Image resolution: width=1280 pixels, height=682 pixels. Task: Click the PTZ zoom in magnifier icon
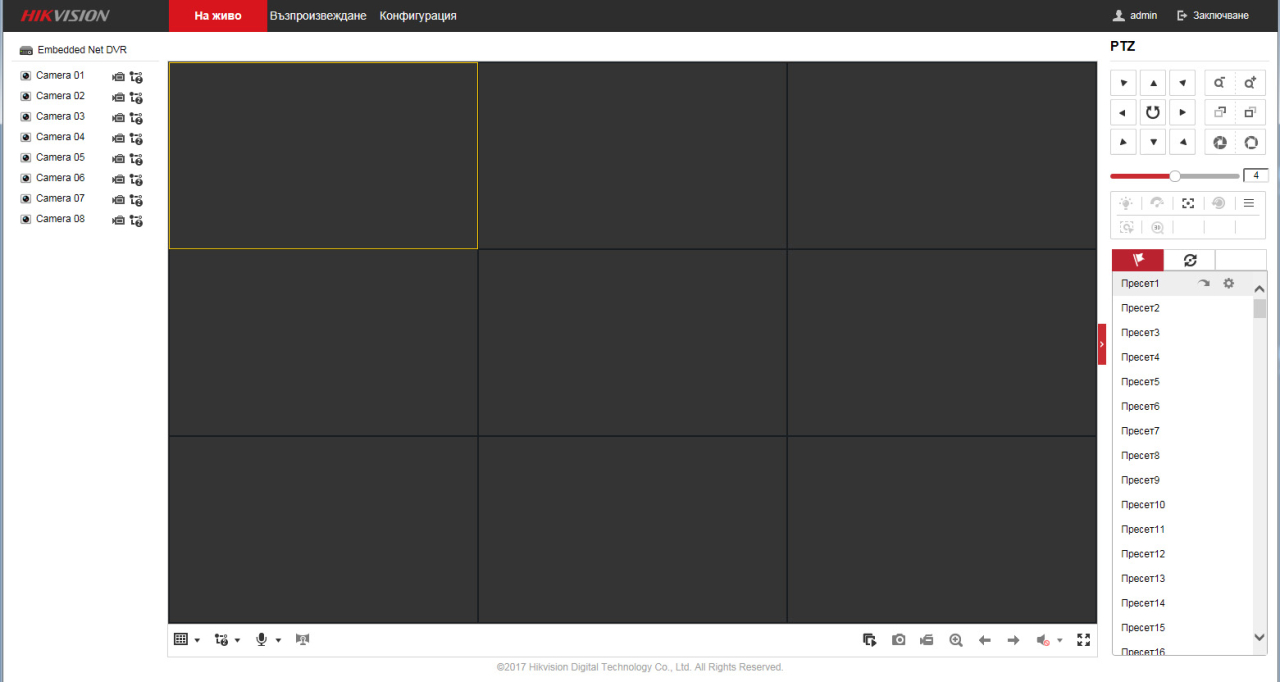1250,83
